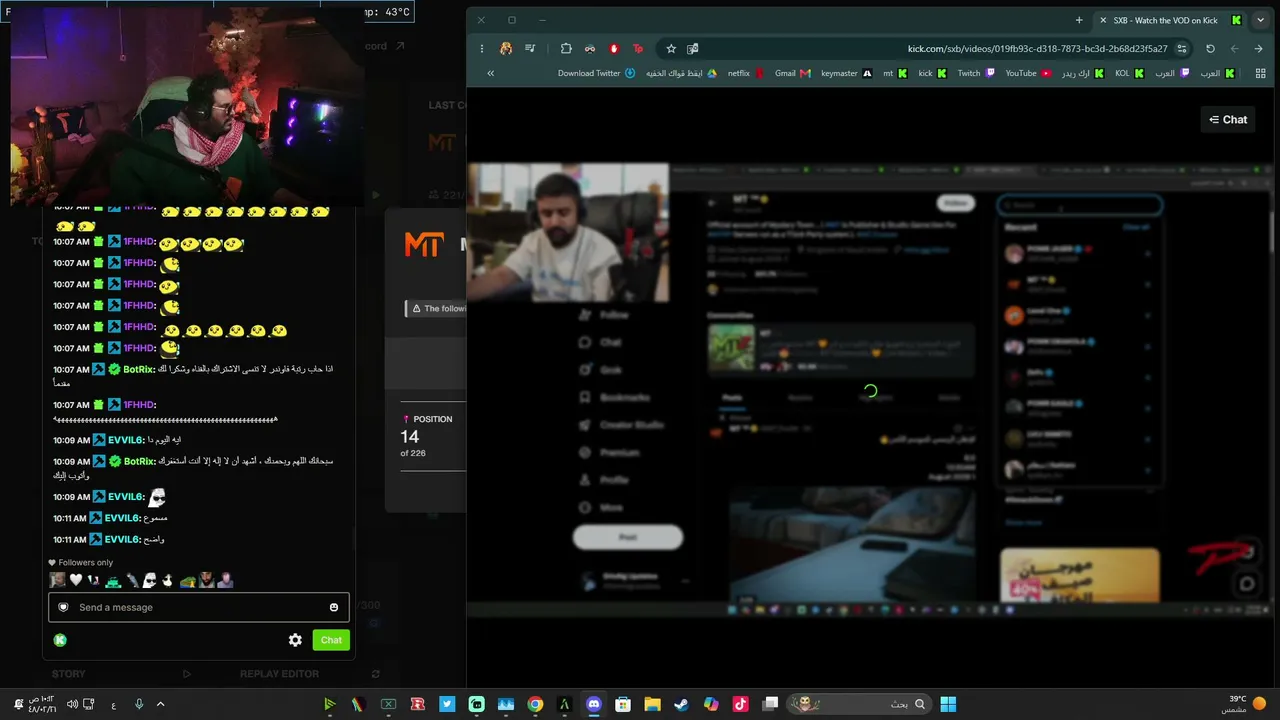Bookmark this page with star icon

[x=671, y=48]
